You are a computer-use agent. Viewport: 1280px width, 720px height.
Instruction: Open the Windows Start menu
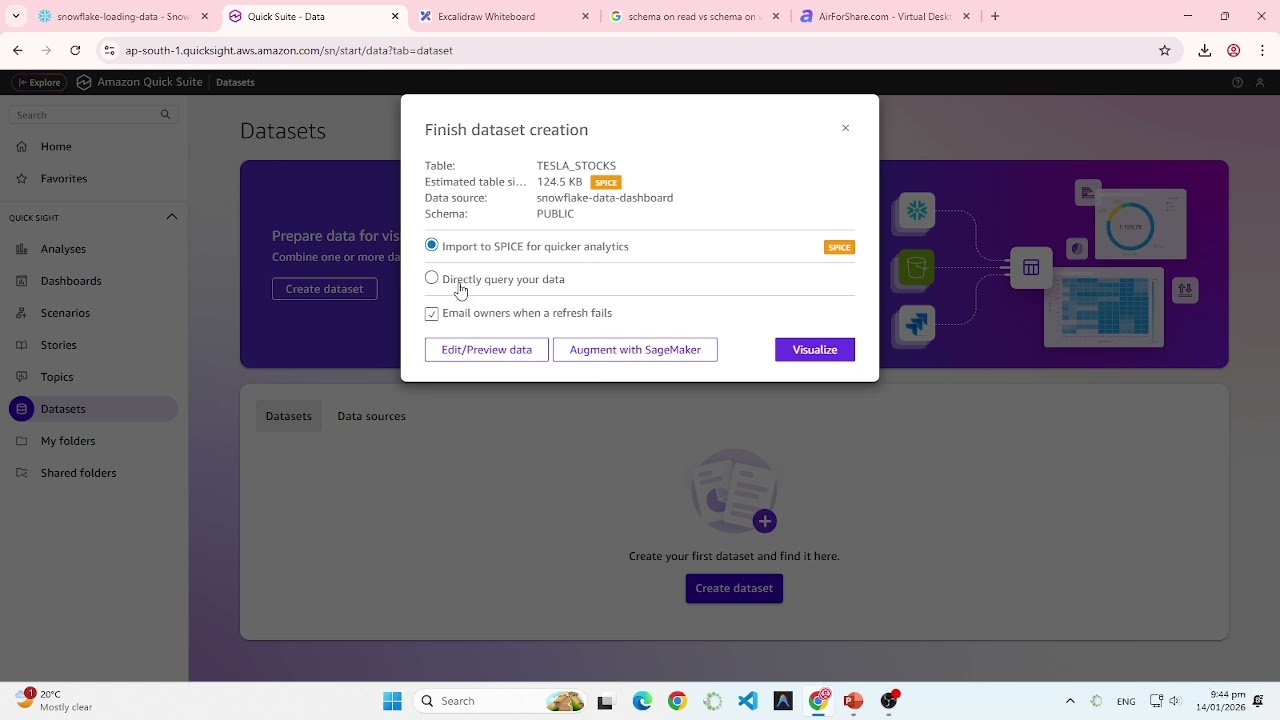[393, 701]
